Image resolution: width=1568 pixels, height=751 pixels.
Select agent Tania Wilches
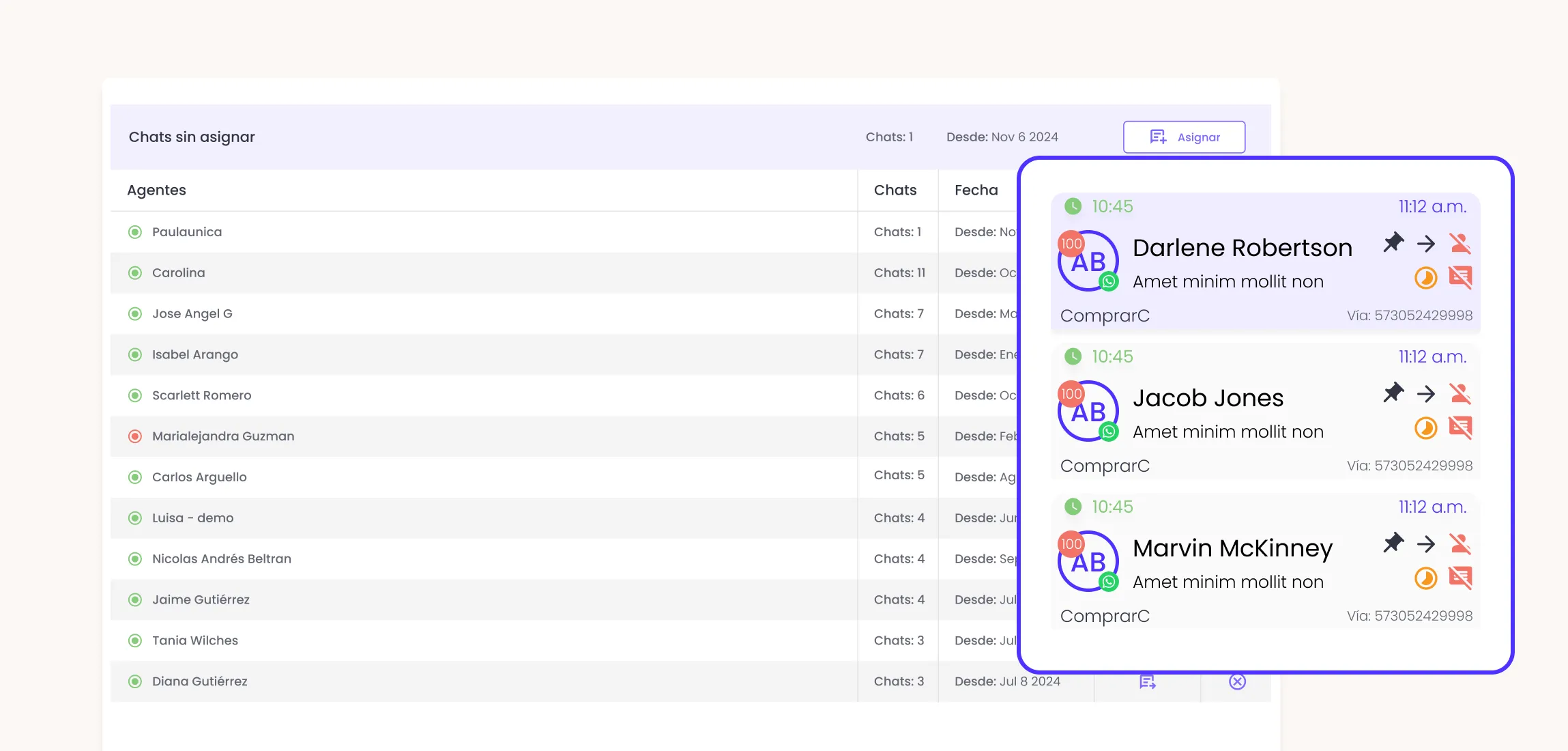pyautogui.click(x=195, y=640)
